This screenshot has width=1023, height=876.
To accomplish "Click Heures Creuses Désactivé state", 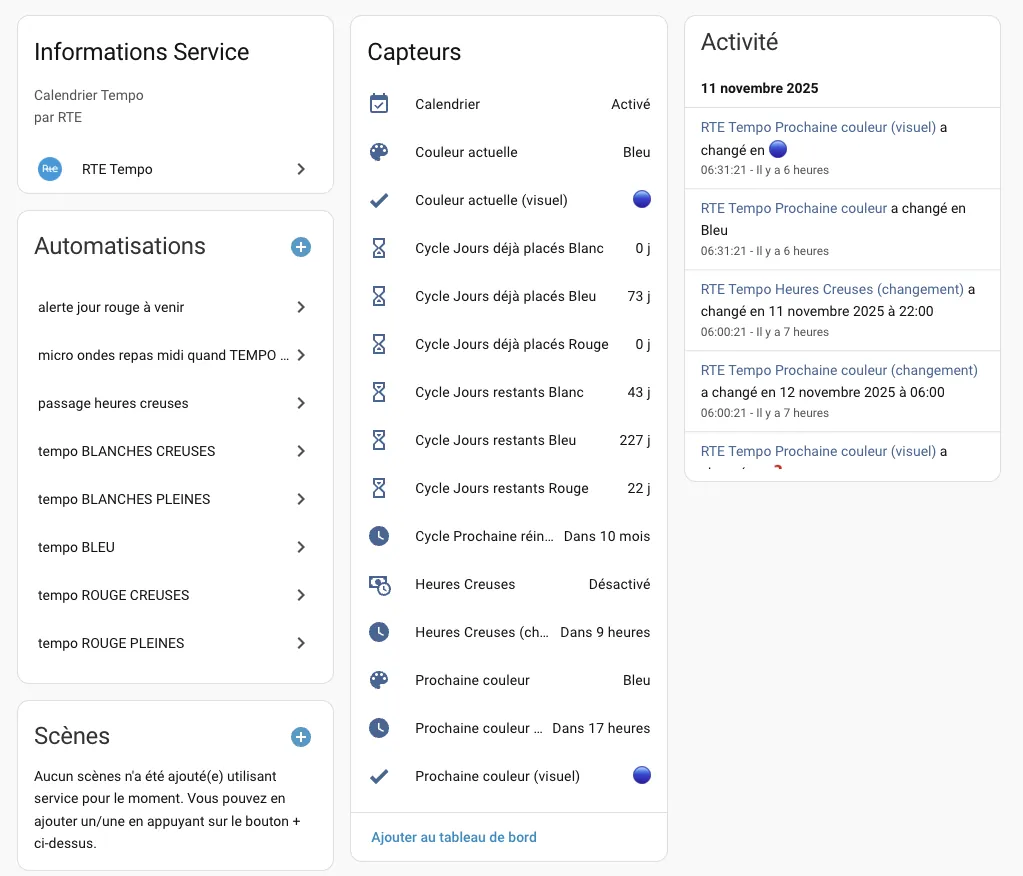I will tap(619, 584).
